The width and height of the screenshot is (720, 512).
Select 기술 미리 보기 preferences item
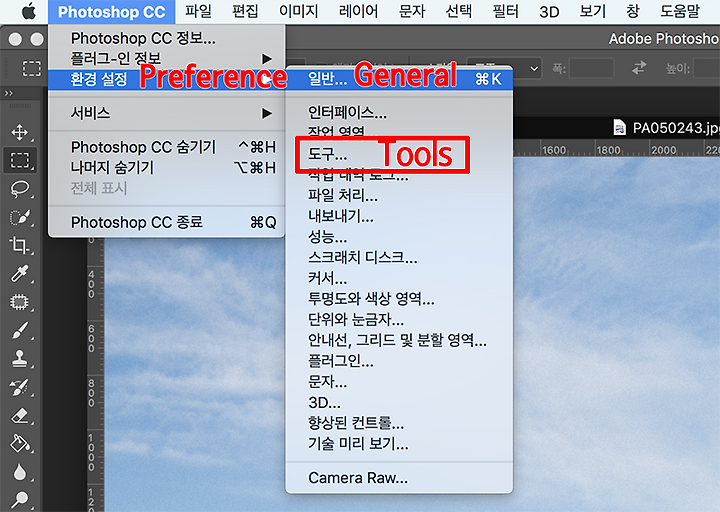click(399, 444)
